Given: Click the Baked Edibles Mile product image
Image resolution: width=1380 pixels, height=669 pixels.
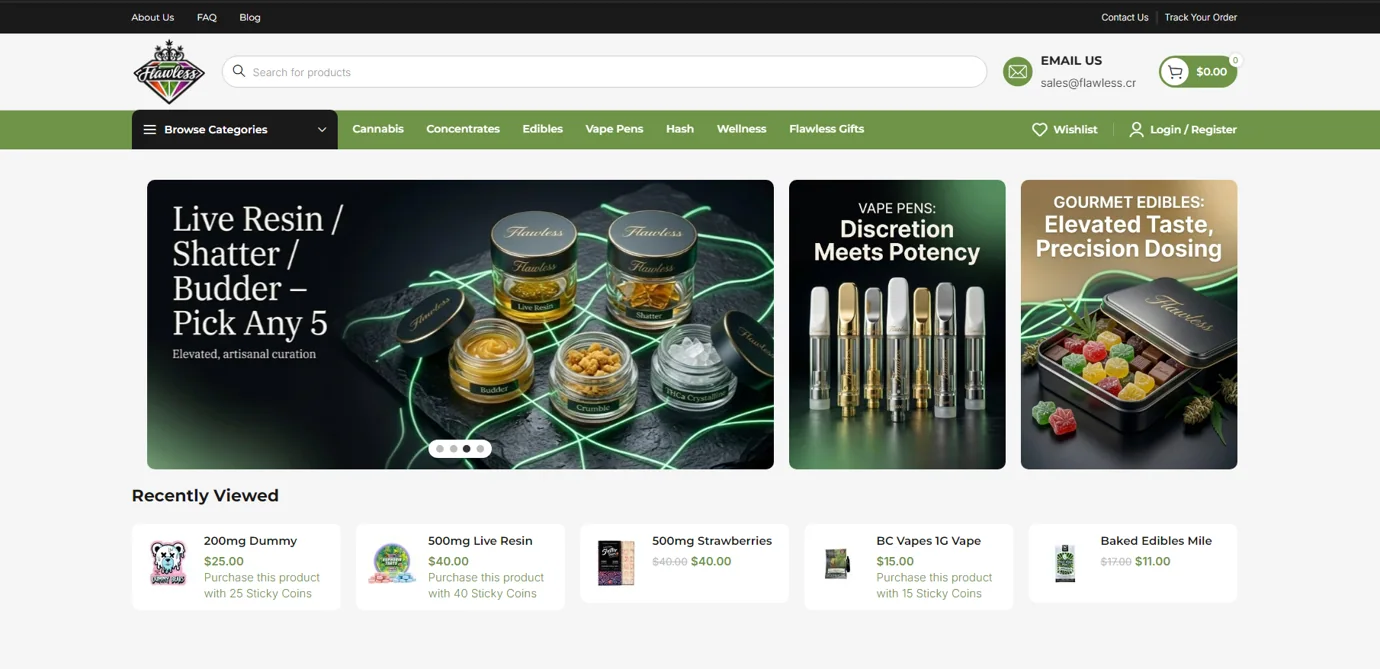Looking at the screenshot, I should [x=1065, y=563].
